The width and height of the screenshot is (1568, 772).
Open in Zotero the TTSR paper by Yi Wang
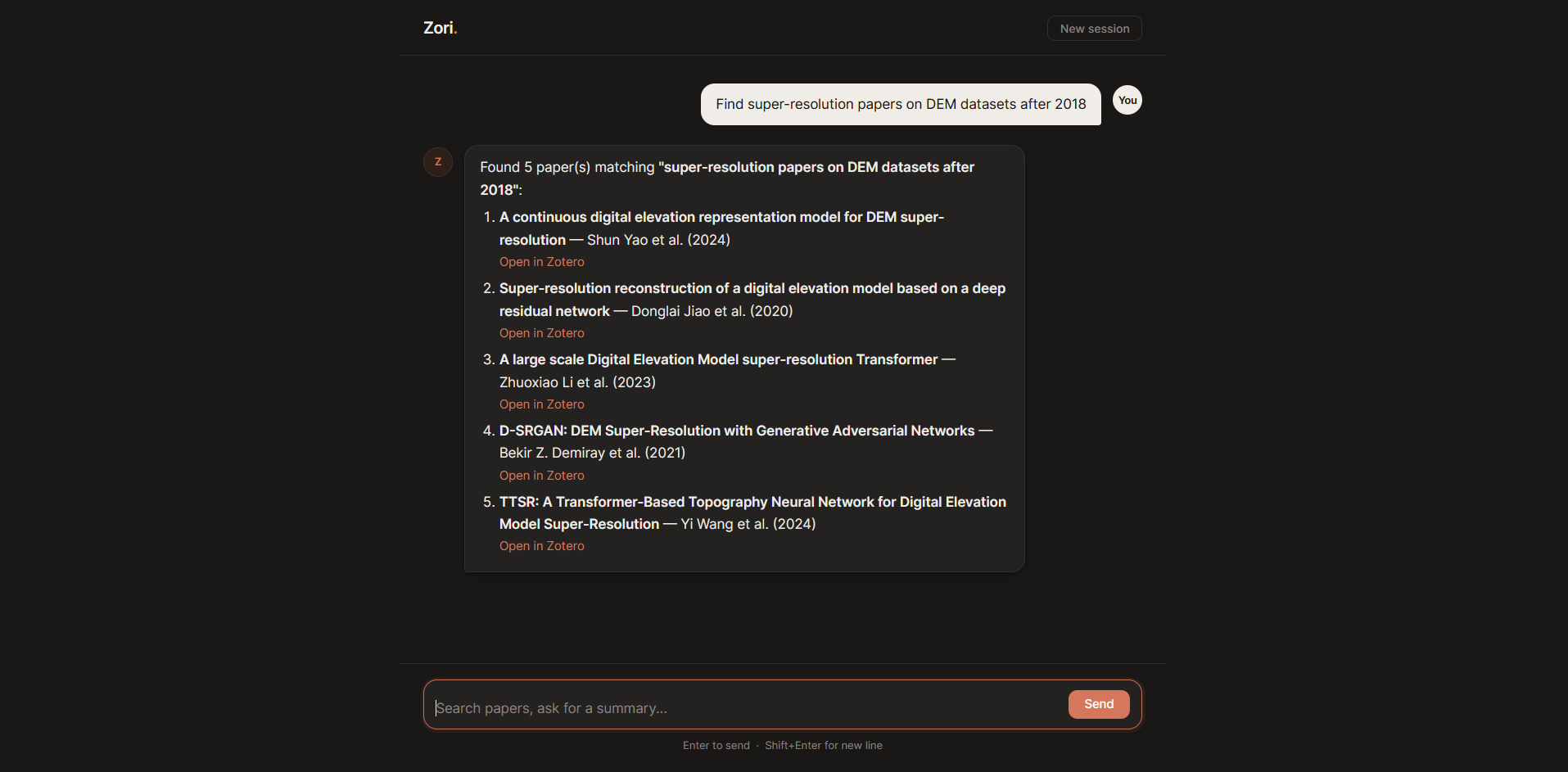pyautogui.click(x=541, y=545)
